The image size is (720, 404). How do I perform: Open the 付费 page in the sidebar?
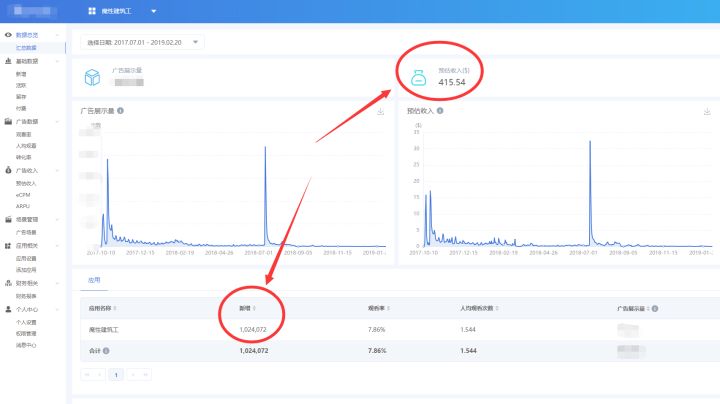pos(21,108)
